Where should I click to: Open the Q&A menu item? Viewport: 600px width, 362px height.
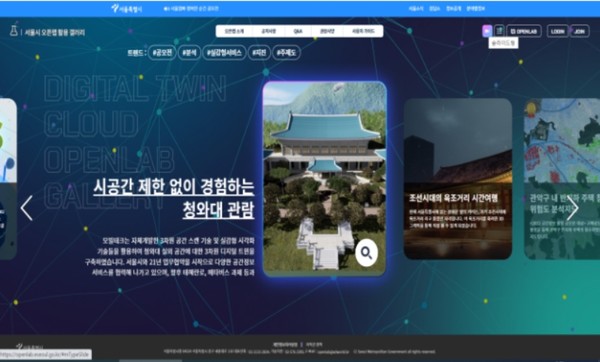pos(298,31)
